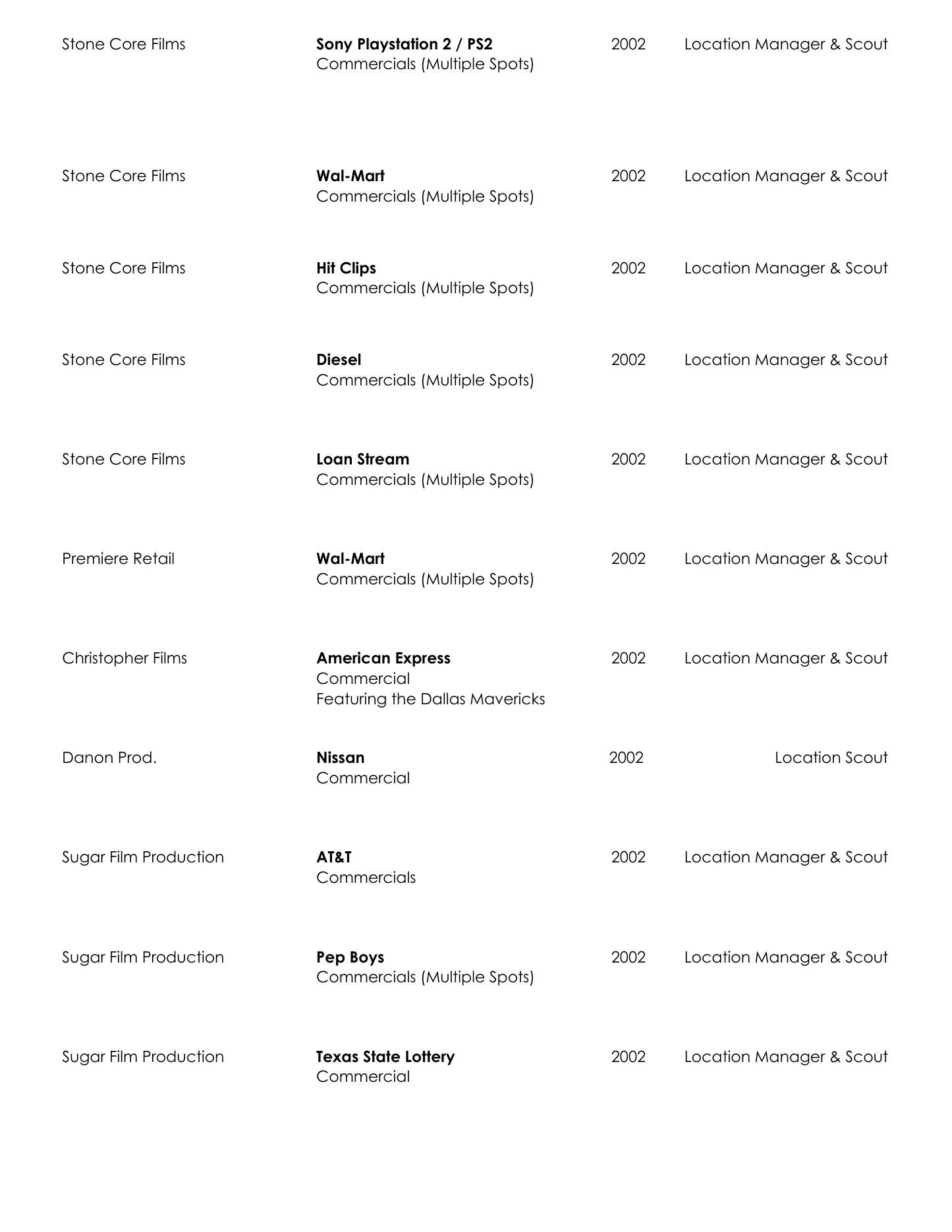Click Sugar Film Production beside Pep Boys
Screen dimensions: 952x1232
coord(143,957)
